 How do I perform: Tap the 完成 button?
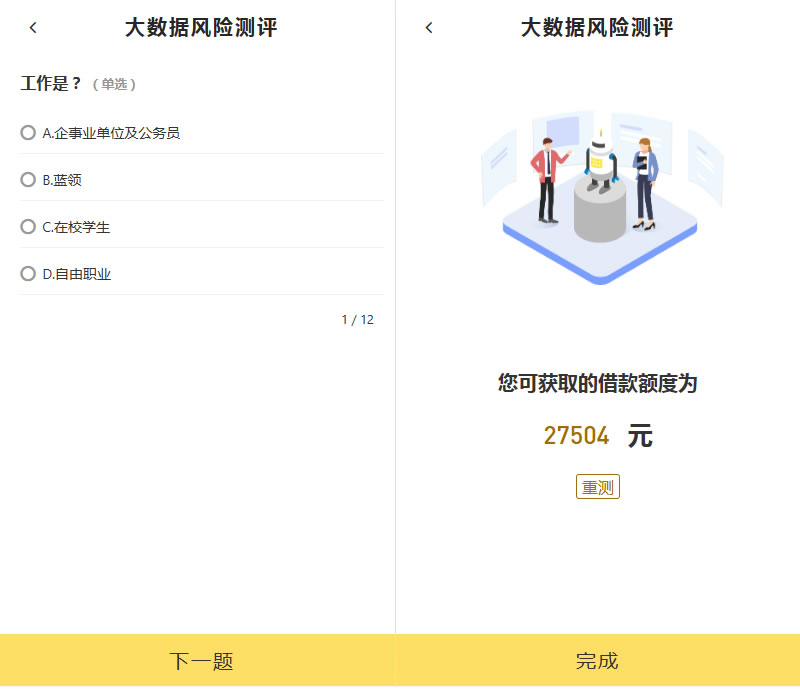pos(598,661)
